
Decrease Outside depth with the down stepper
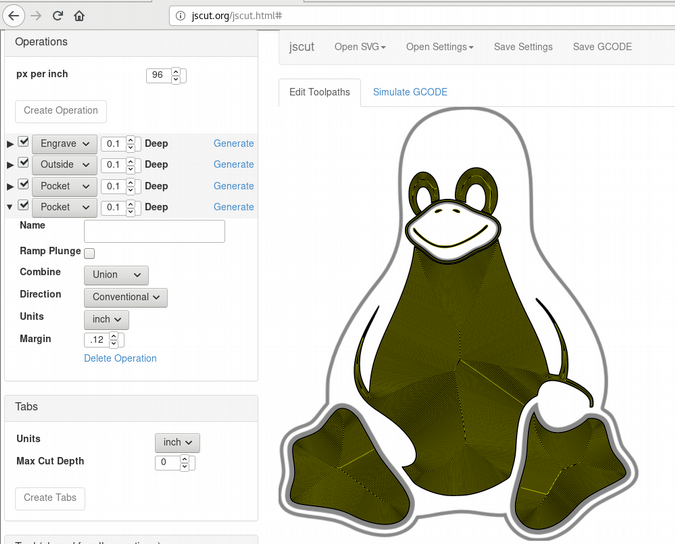pos(130,169)
